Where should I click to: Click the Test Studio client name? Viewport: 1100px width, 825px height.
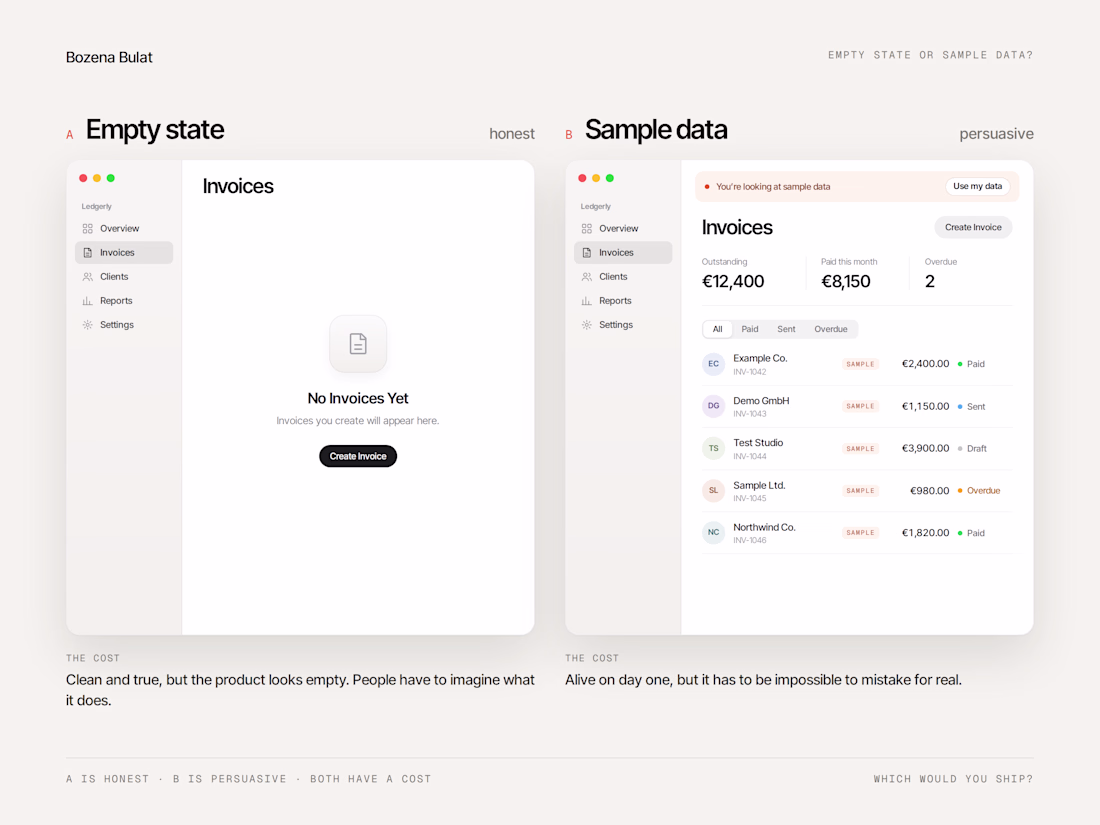pyautogui.click(x=758, y=443)
